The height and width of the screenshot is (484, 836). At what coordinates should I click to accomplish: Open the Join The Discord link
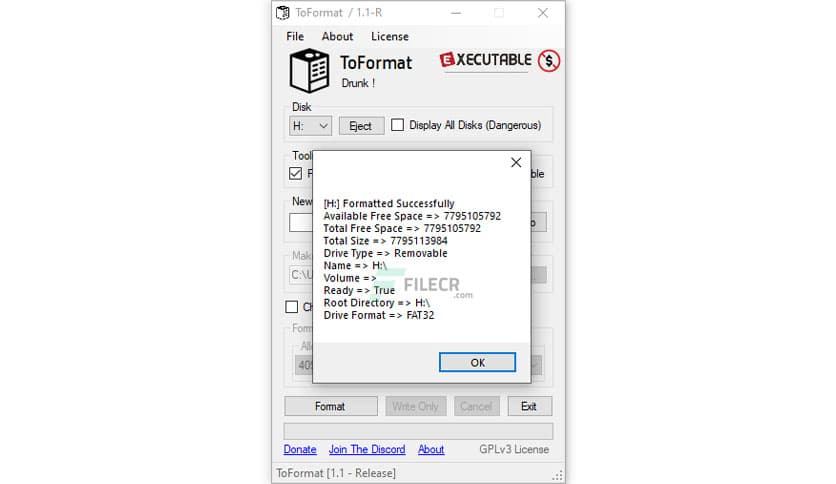367,449
